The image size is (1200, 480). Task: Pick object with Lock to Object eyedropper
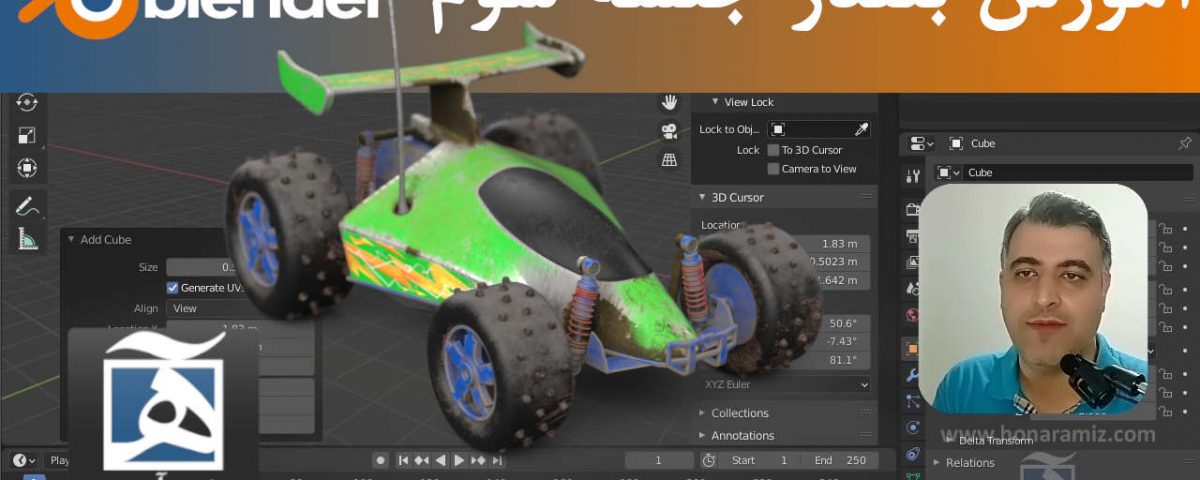861,129
